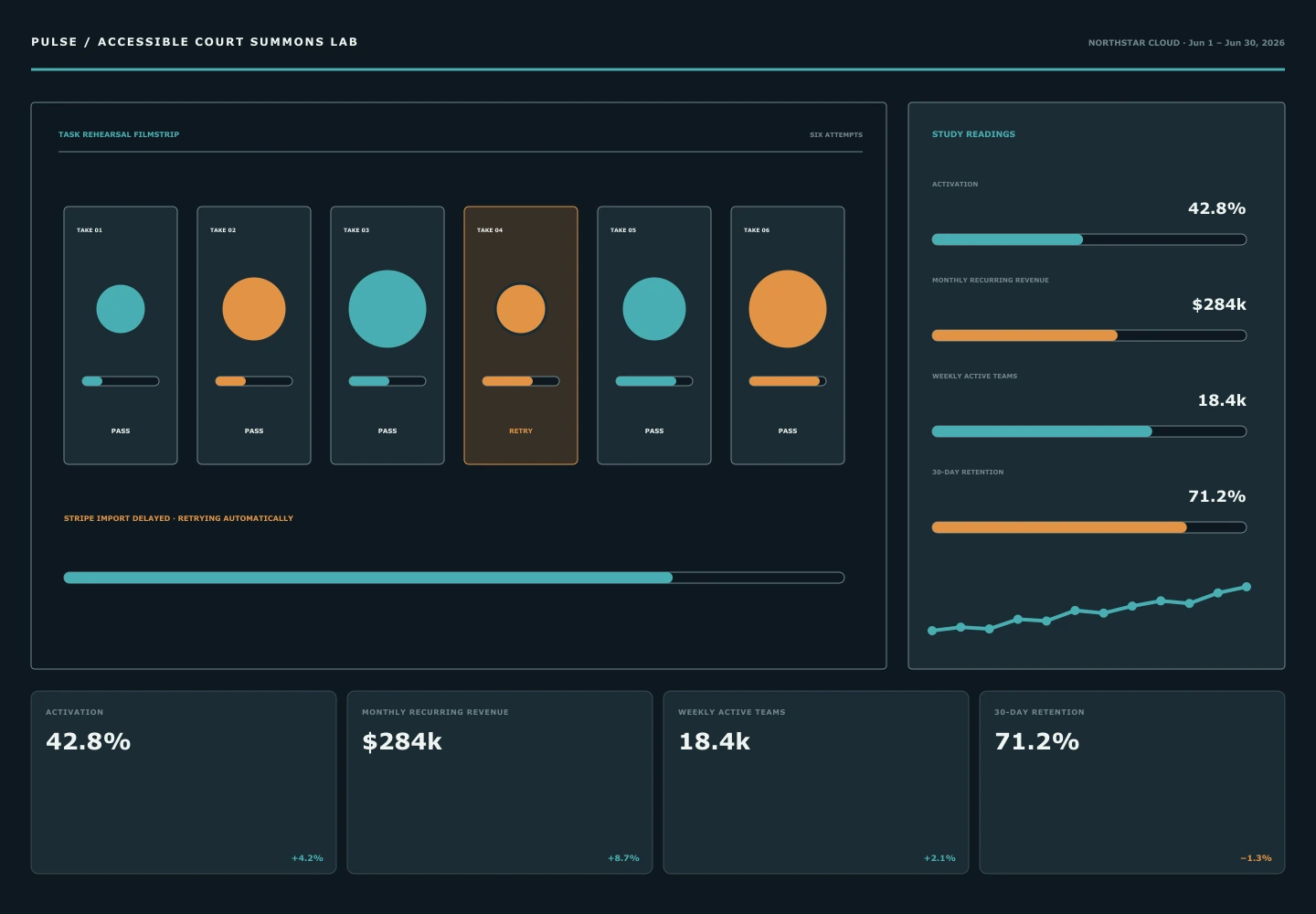Click the Monthly Recurring Revenue bar in Study Readings

pos(1089,335)
